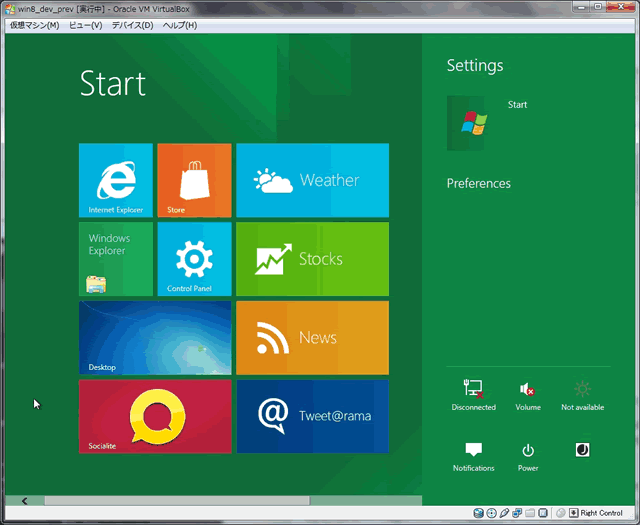This screenshot has width=640, height=525.
Task: Click the VirtualBox title bar app icon
Action: [x=10, y=9]
